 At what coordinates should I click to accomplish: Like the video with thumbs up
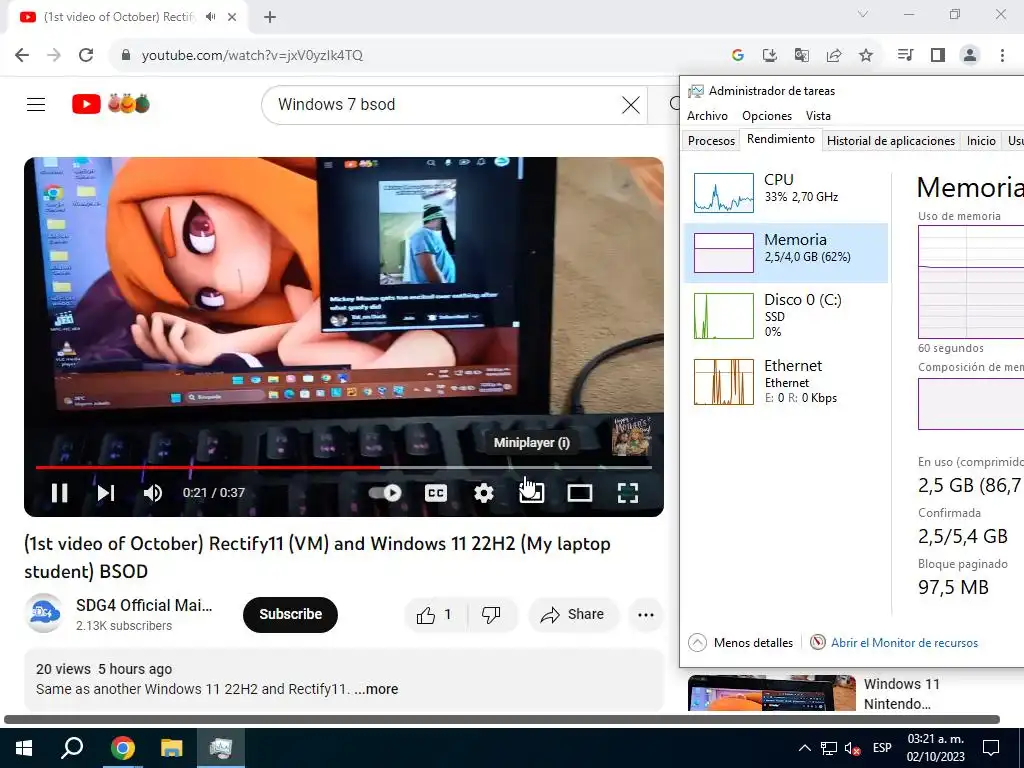tap(435, 615)
